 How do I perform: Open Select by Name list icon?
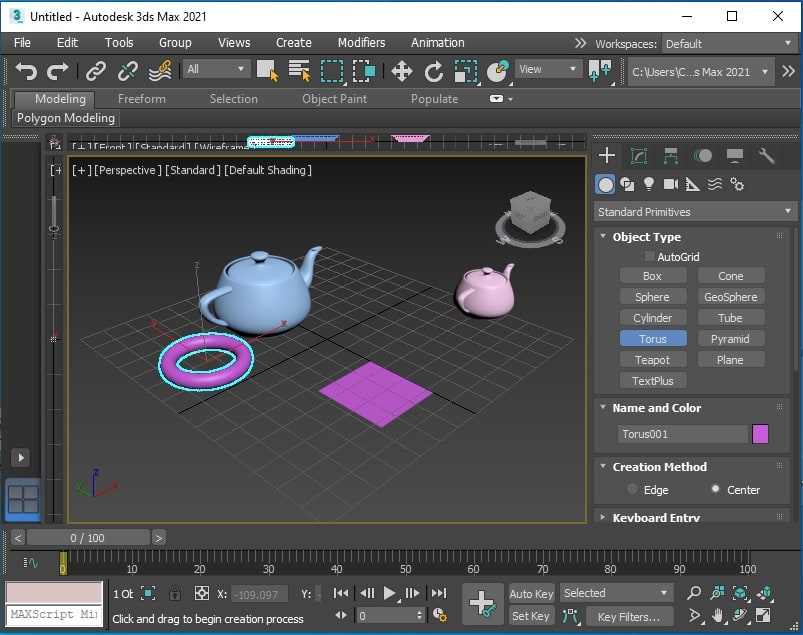[x=300, y=71]
